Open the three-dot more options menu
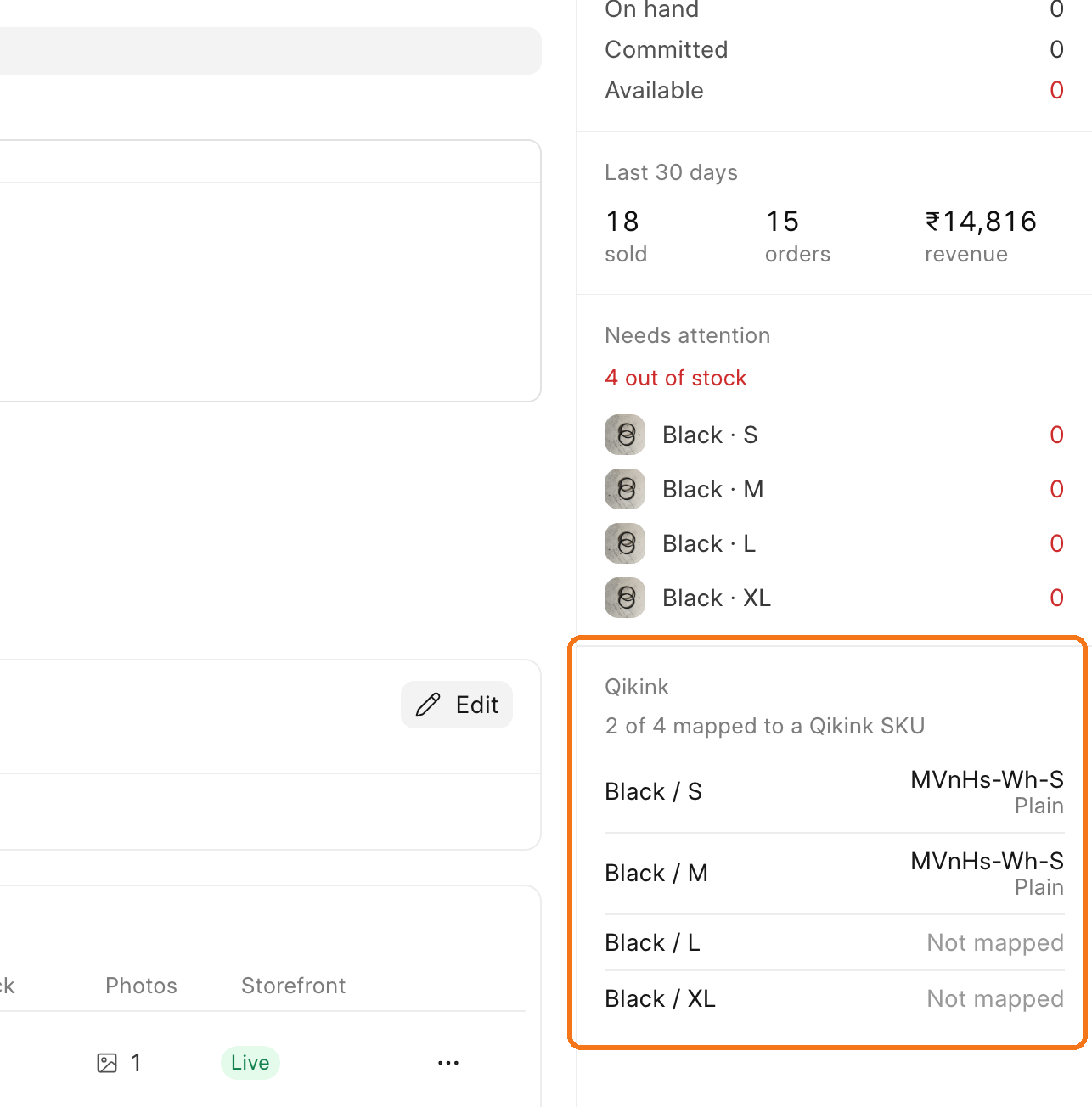This screenshot has height=1107, width=1092. click(448, 1063)
